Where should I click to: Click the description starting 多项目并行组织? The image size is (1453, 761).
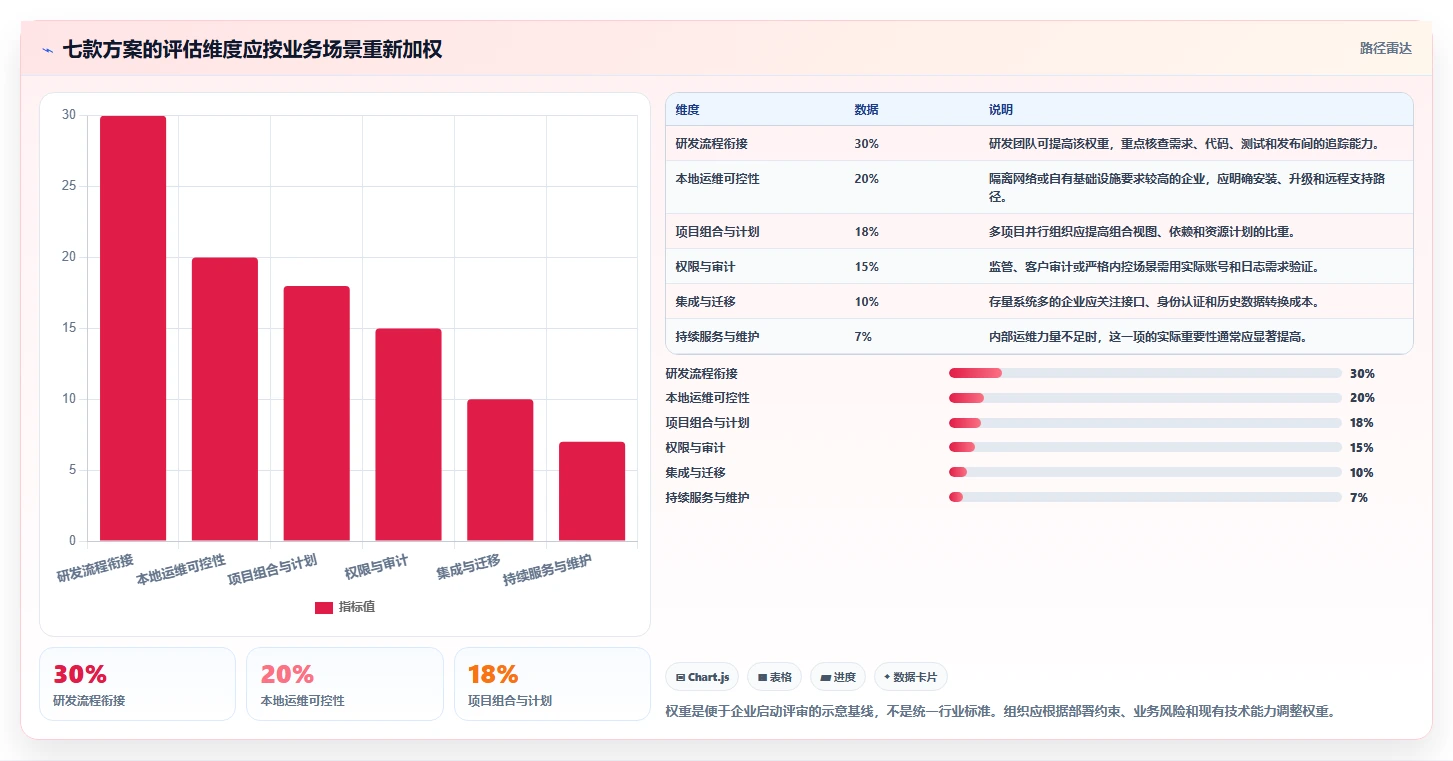pyautogui.click(x=1142, y=232)
